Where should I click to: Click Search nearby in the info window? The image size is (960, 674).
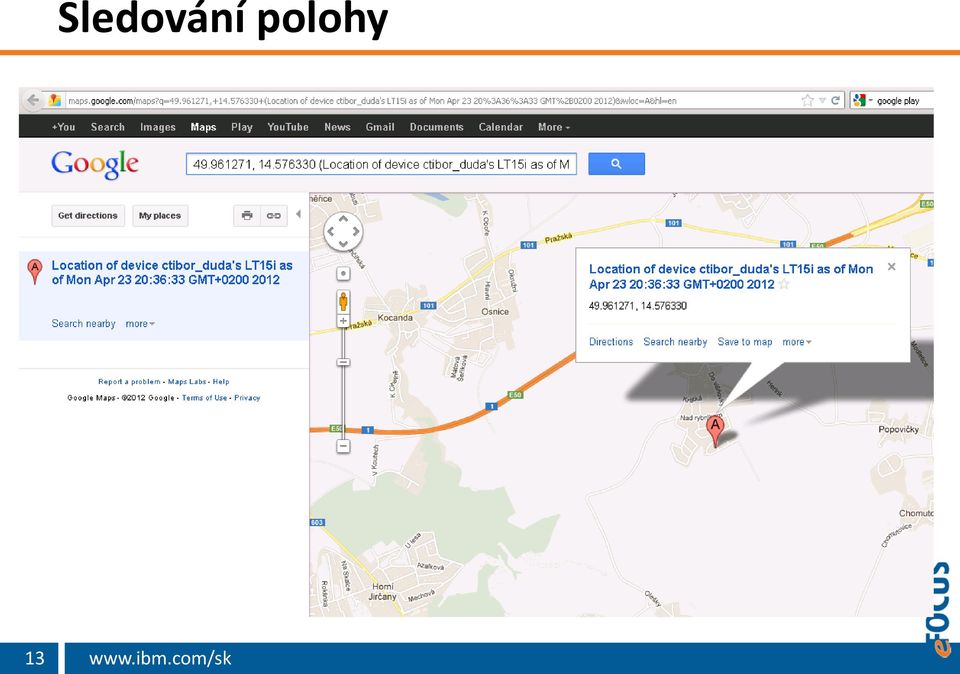coord(675,342)
